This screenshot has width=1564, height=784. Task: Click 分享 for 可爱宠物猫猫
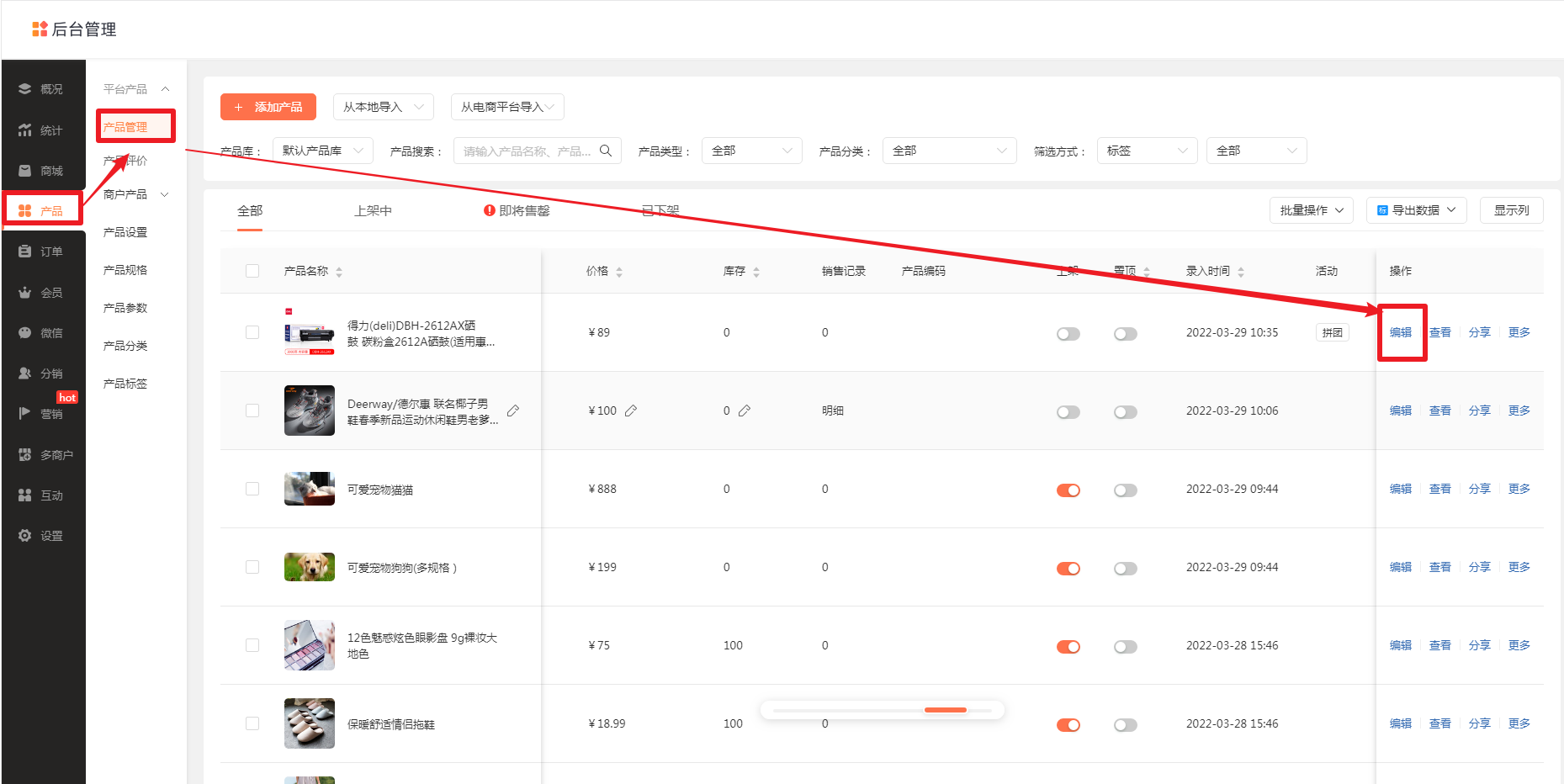point(1480,489)
